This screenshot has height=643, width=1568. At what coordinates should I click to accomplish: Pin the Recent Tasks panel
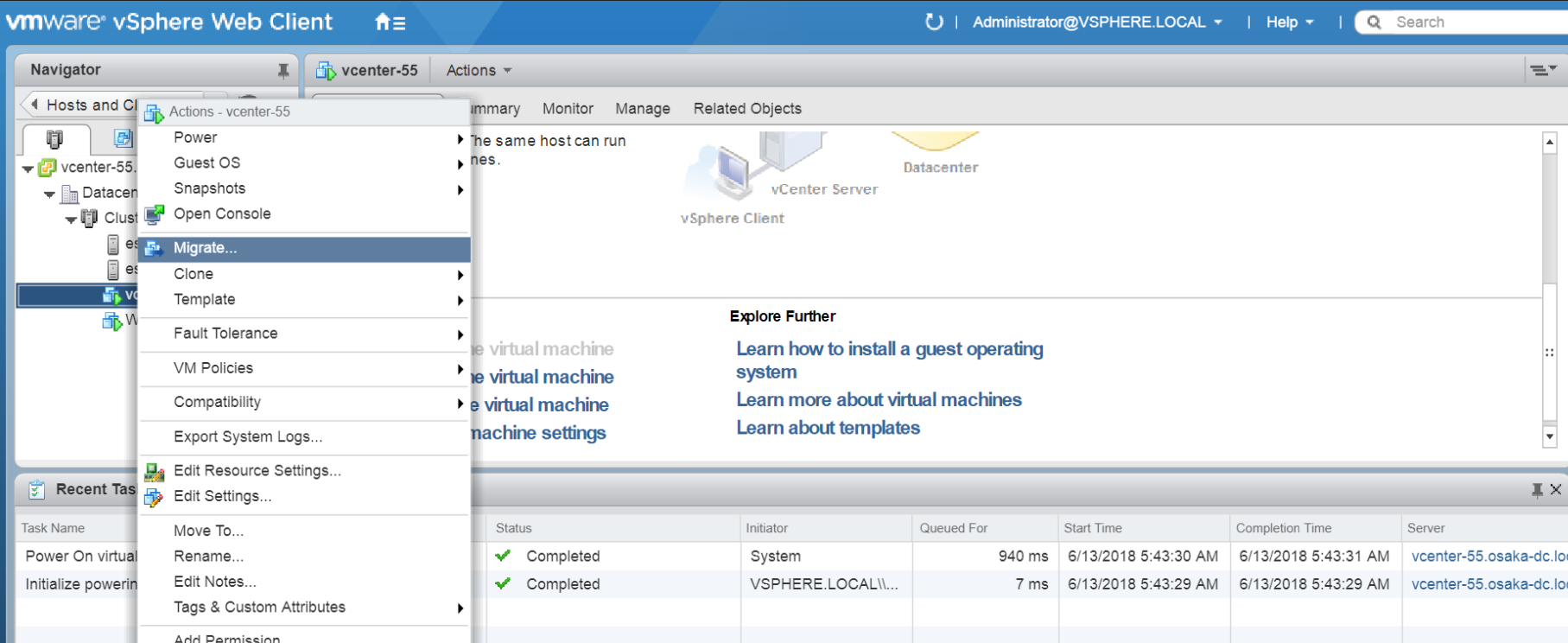point(1537,490)
